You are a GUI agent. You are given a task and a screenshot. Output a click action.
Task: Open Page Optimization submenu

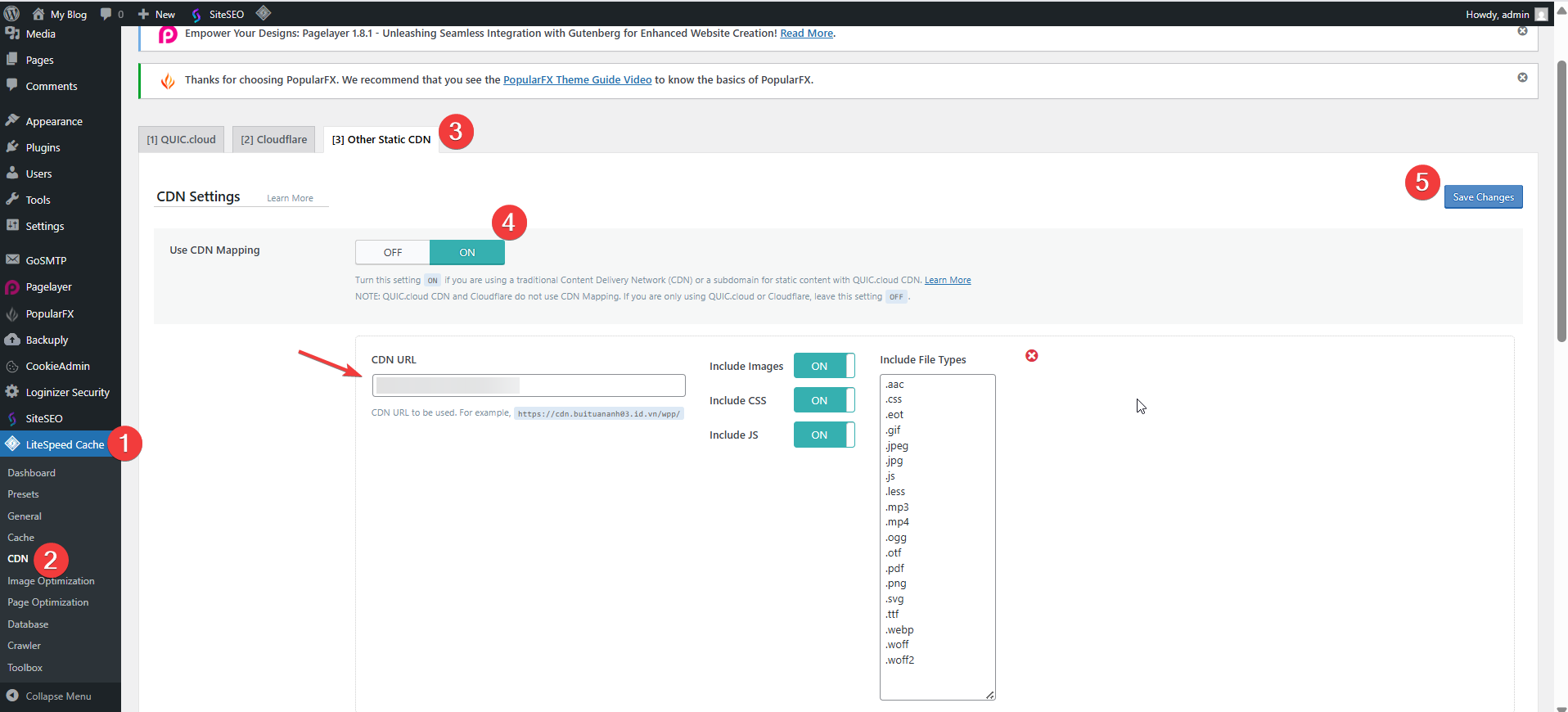[x=48, y=602]
